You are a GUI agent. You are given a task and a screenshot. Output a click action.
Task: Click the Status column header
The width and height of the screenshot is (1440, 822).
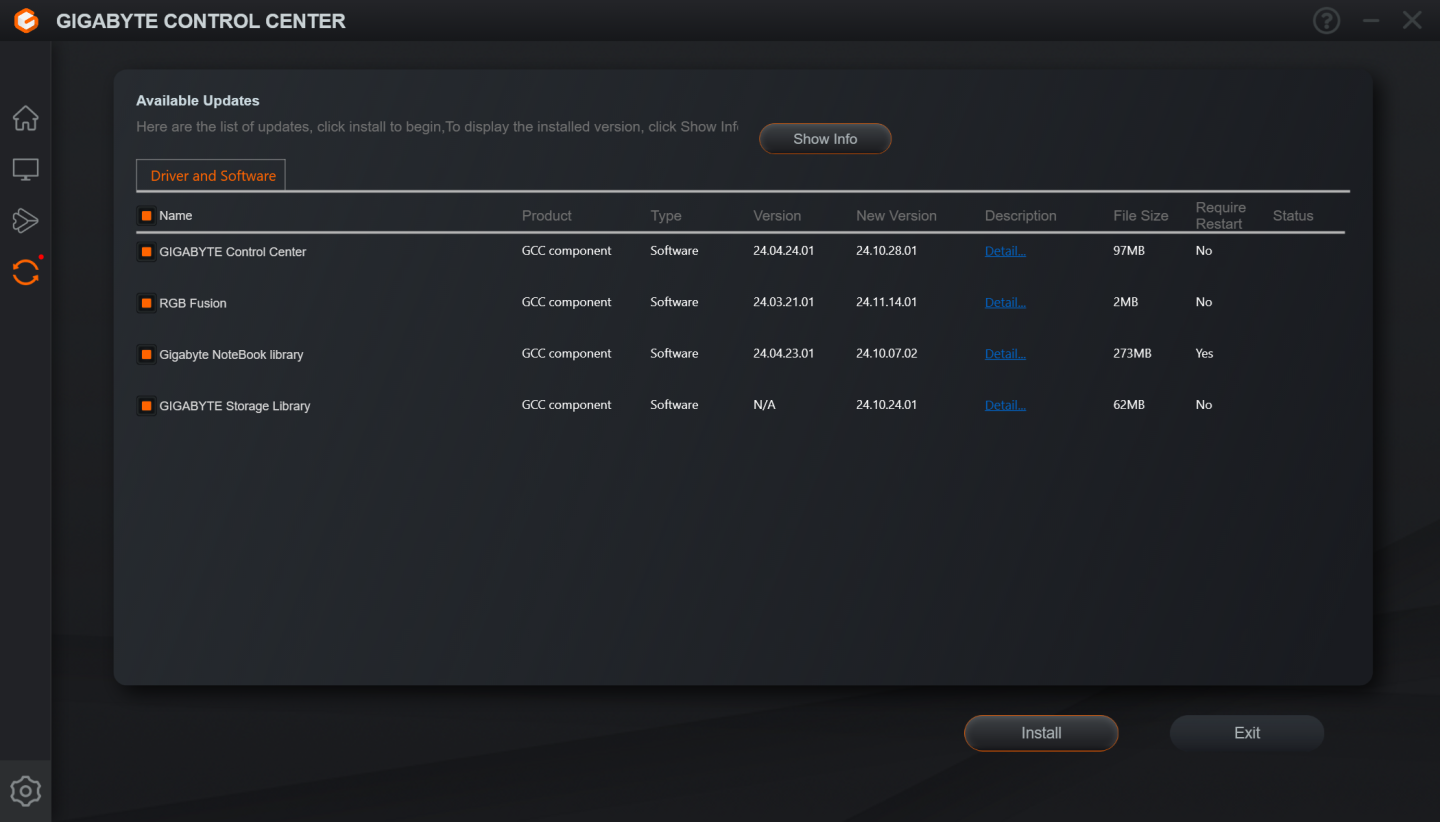pyautogui.click(x=1293, y=215)
